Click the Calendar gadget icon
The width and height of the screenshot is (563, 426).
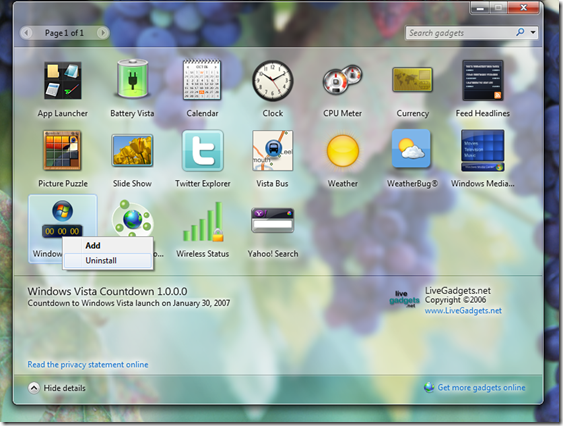click(x=202, y=80)
